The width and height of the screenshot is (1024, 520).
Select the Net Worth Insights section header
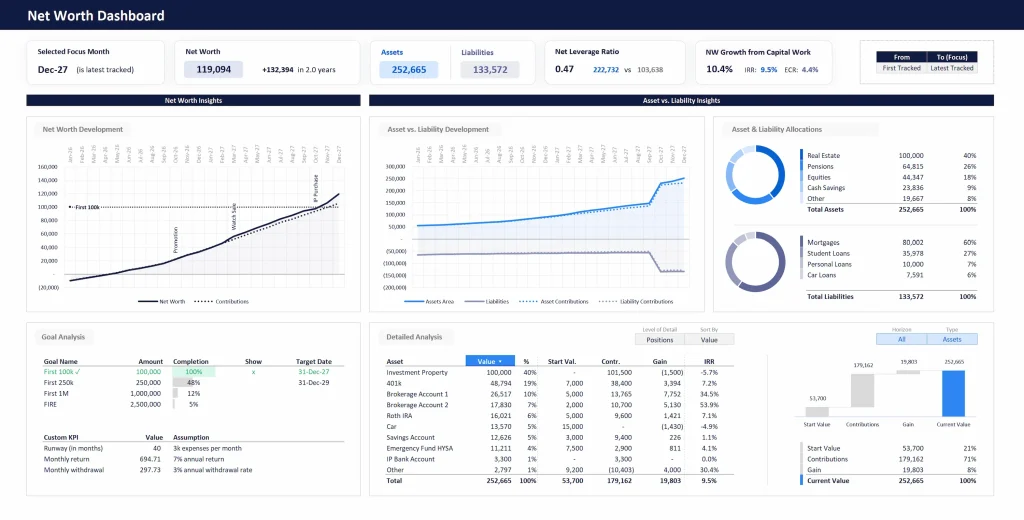pos(193,100)
